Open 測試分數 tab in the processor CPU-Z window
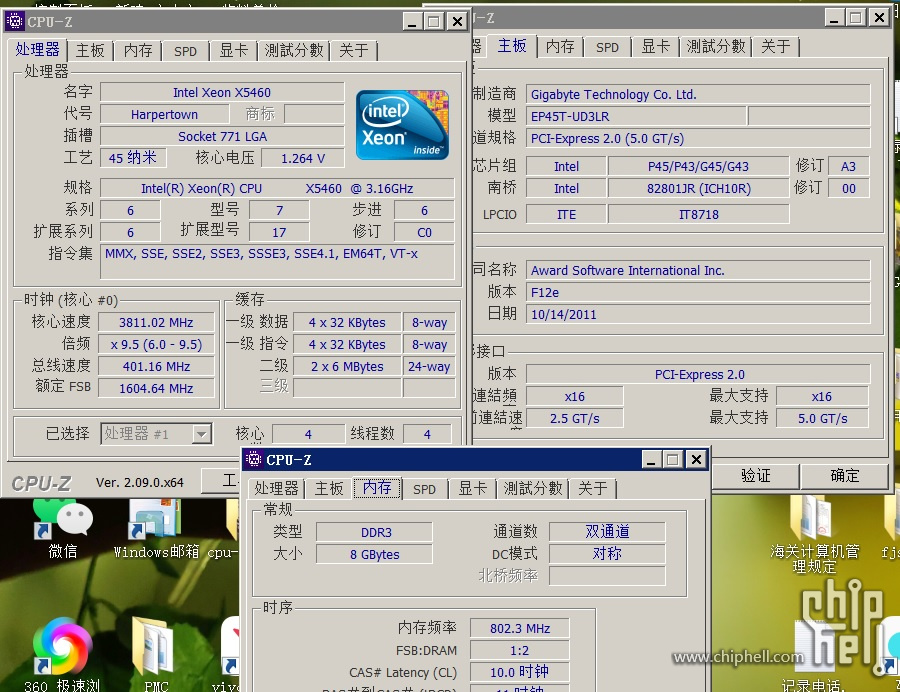 (x=294, y=50)
